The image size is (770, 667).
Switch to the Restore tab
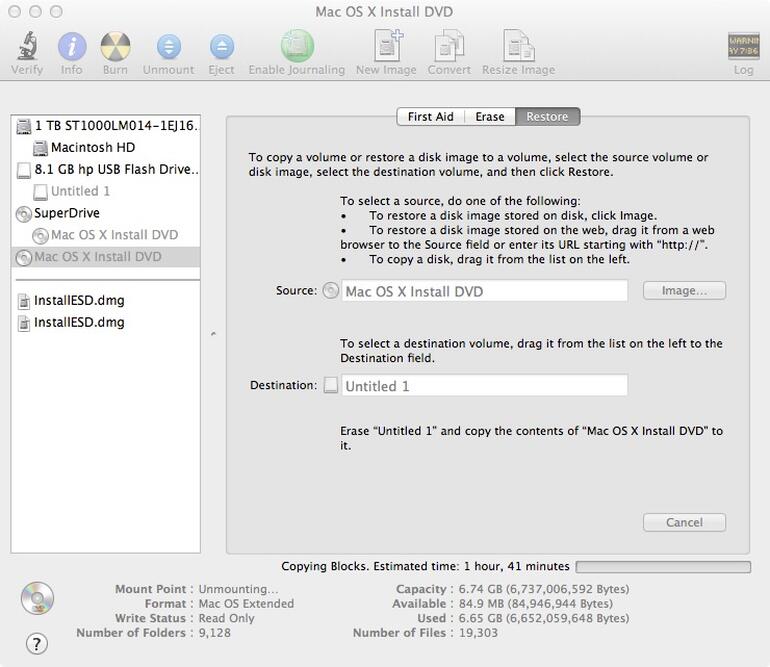point(547,117)
